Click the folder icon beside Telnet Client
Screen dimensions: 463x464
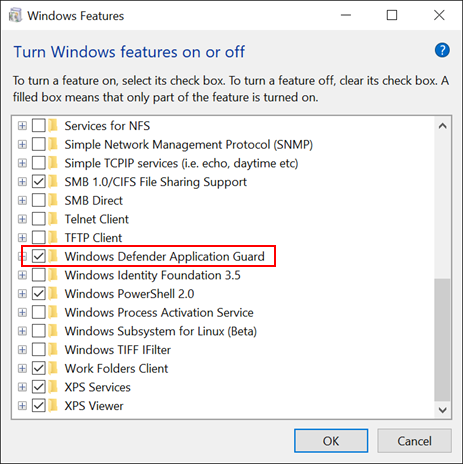pos(53,219)
